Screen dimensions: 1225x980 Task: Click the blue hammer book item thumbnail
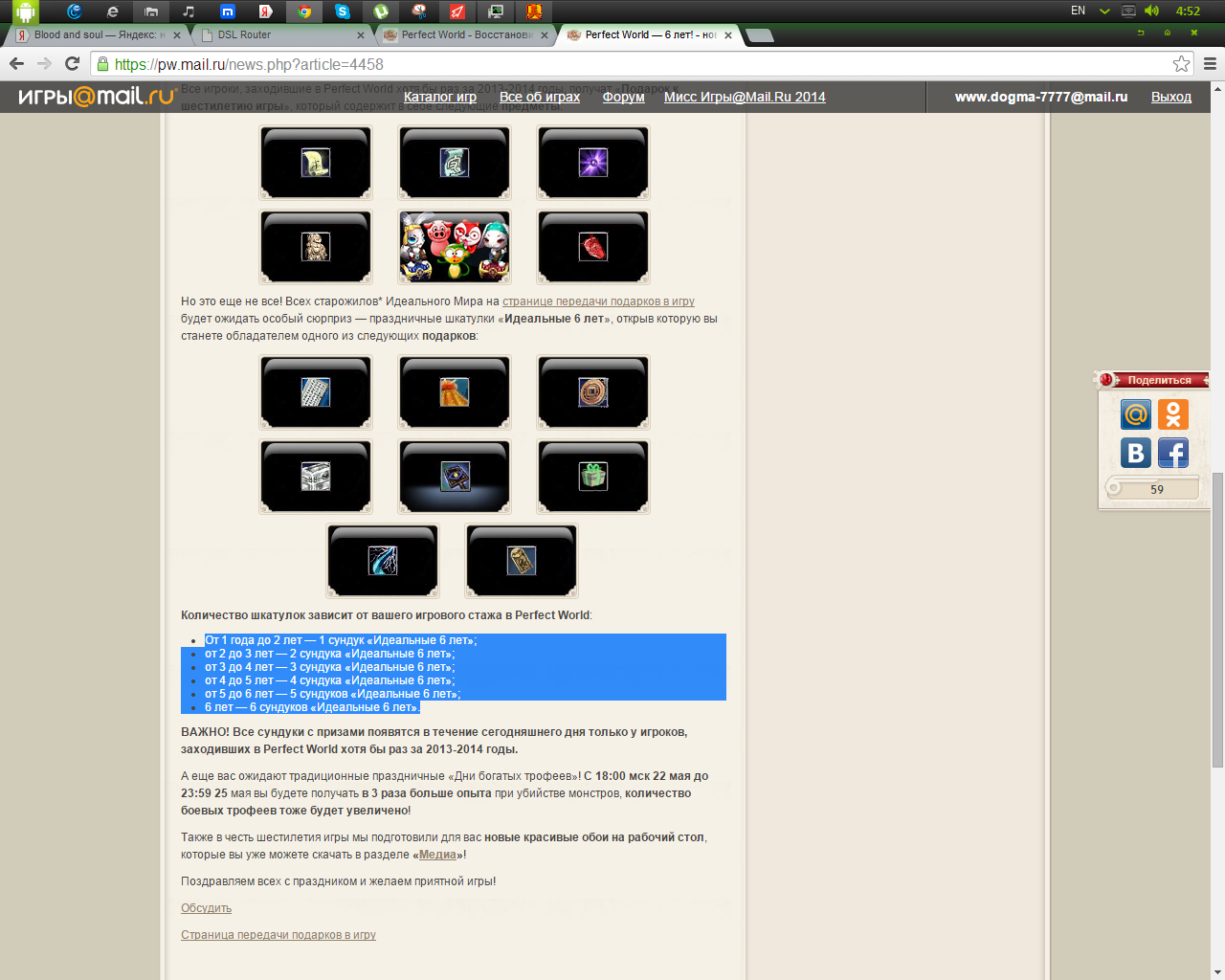[455, 477]
